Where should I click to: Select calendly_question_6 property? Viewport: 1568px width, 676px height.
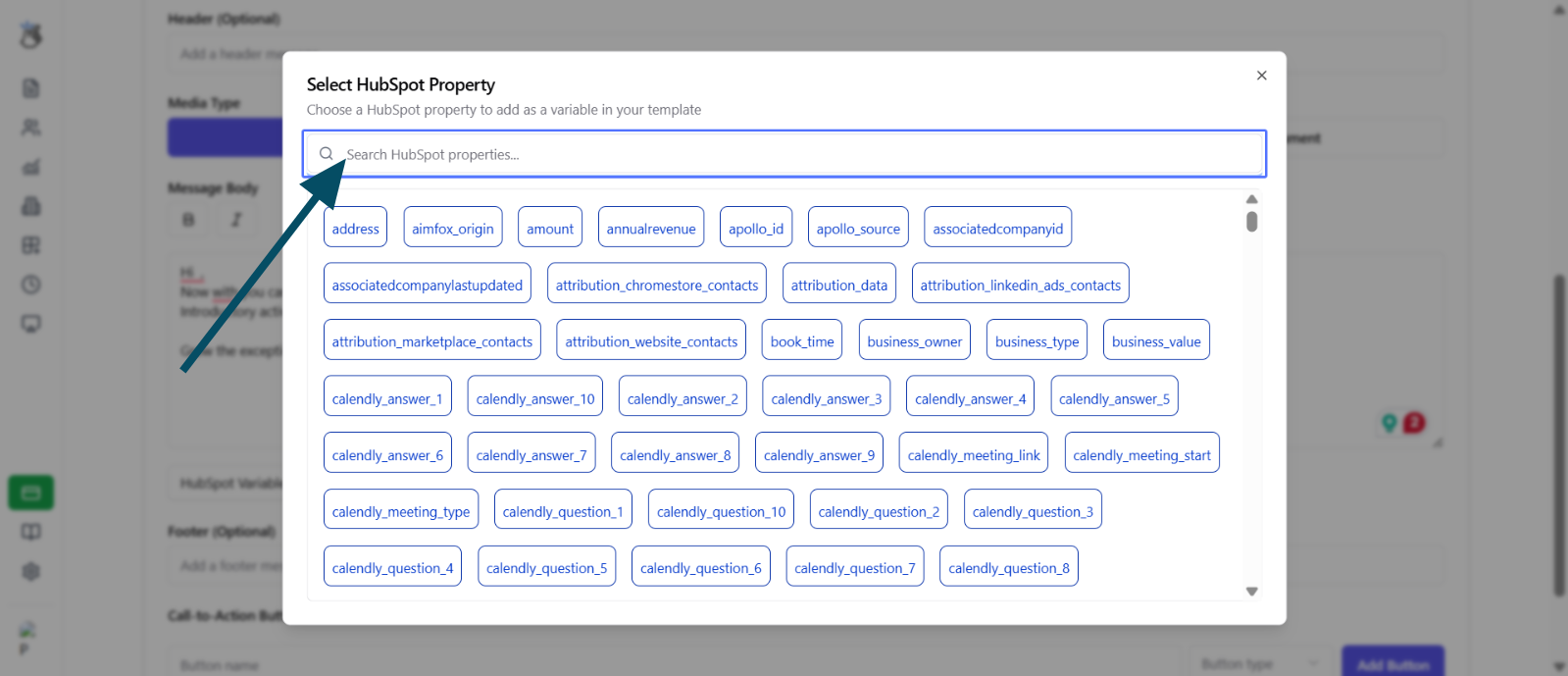tap(701, 567)
